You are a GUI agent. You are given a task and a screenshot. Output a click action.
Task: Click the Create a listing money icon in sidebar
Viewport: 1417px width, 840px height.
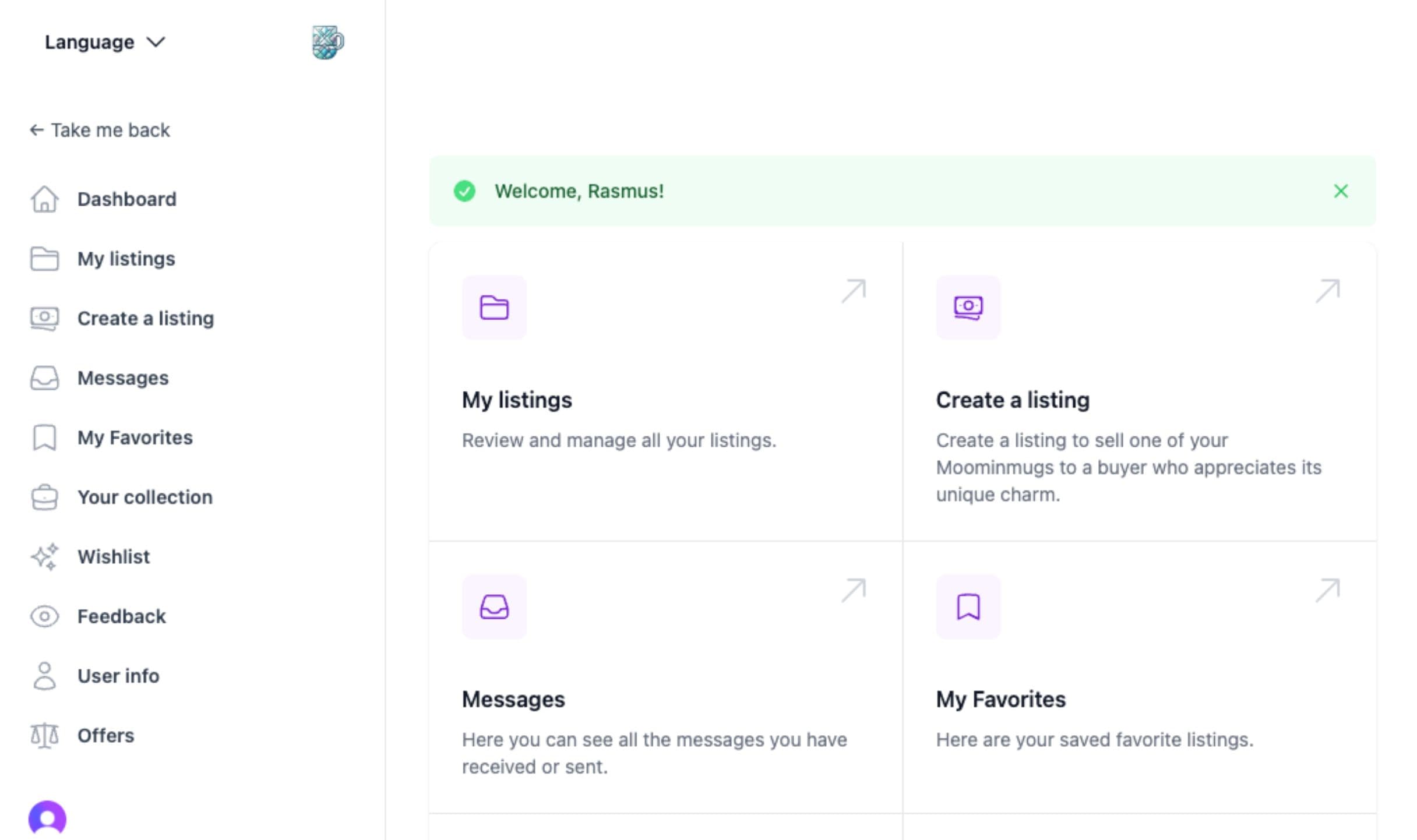pos(44,319)
